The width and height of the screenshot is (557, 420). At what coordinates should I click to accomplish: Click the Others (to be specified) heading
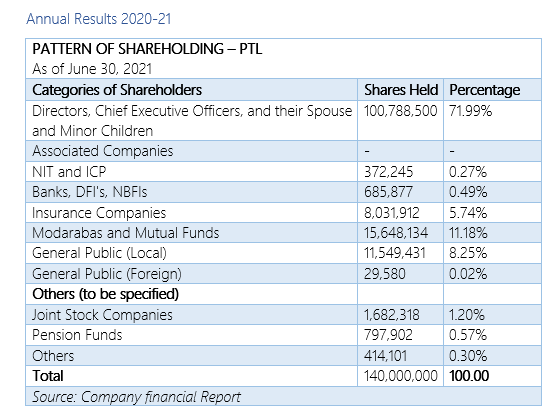(106, 294)
